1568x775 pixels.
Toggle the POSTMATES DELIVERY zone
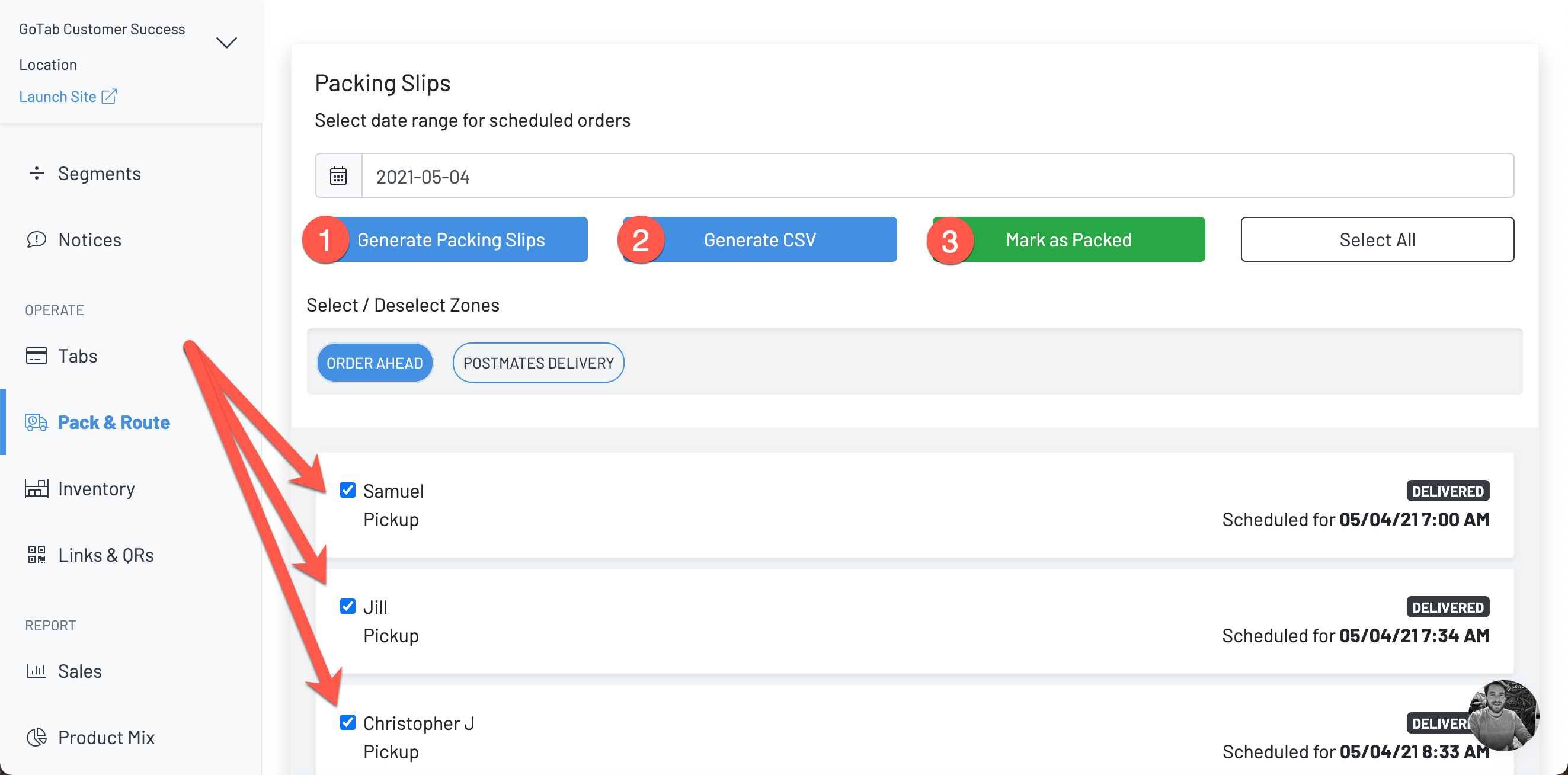538,363
